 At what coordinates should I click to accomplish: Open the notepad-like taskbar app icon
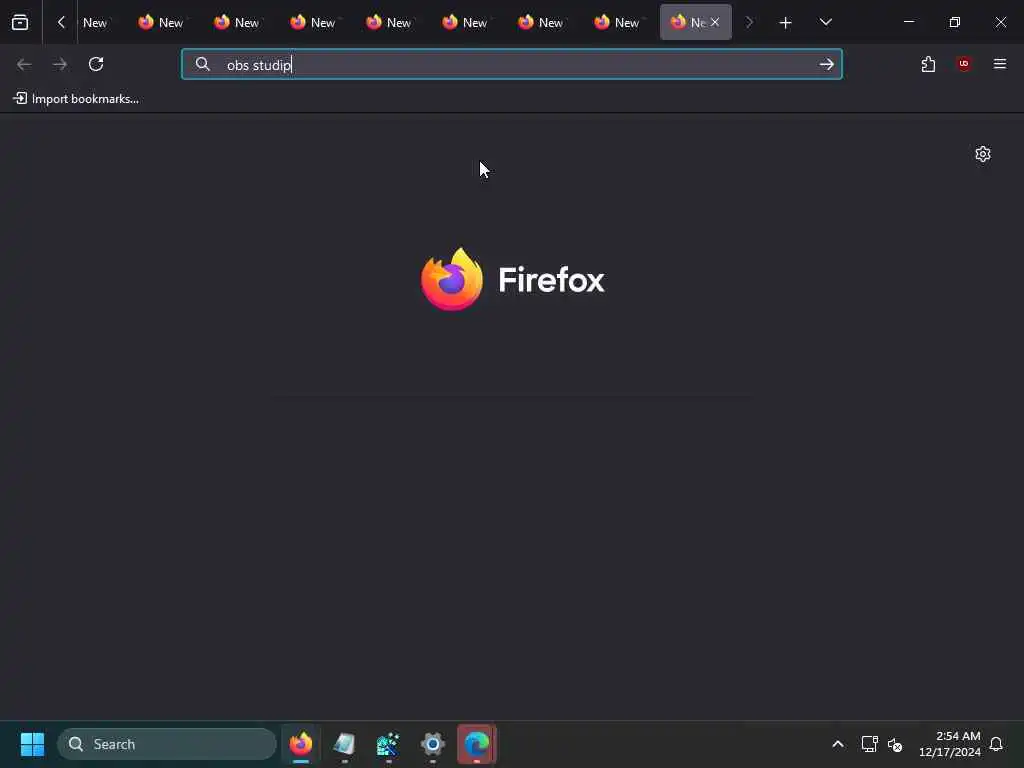tap(345, 744)
